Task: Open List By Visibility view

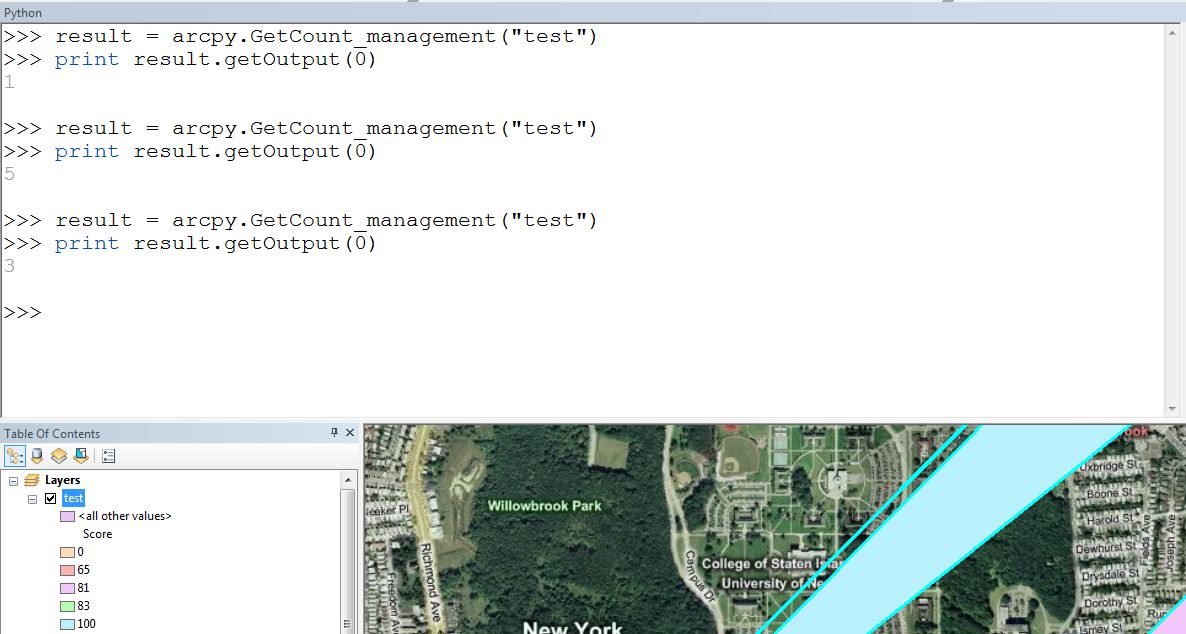Action: pyautogui.click(x=58, y=456)
